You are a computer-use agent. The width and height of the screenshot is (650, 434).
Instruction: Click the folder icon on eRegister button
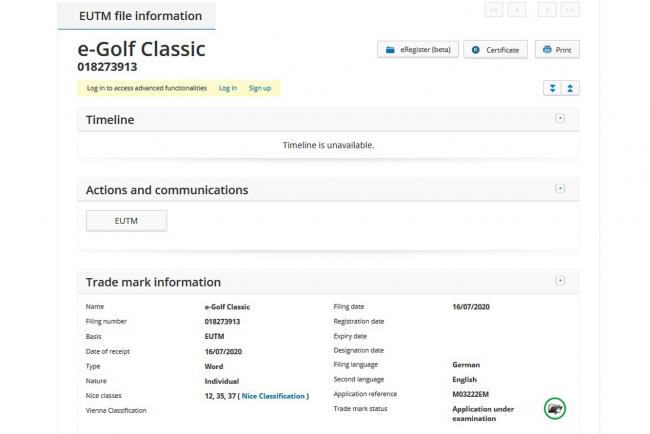[x=390, y=50]
